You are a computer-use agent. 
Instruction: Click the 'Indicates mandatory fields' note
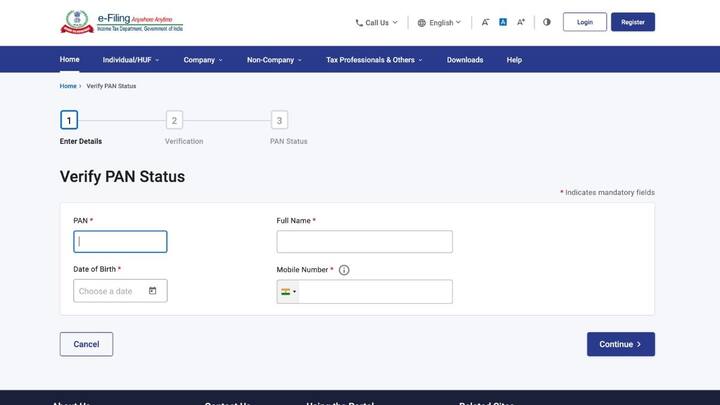tap(609, 192)
